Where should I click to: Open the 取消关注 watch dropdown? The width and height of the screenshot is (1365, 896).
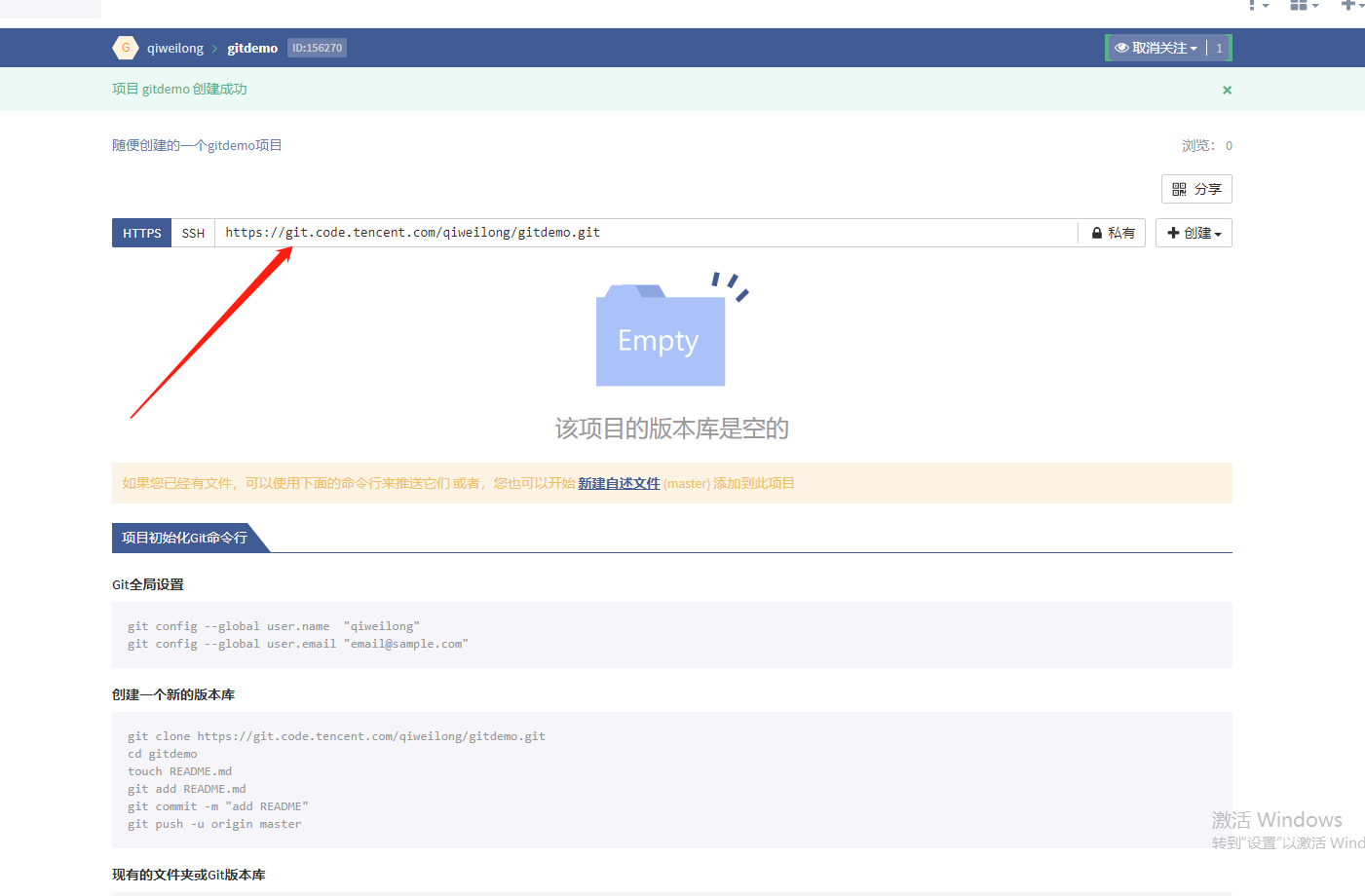pyautogui.click(x=1156, y=48)
